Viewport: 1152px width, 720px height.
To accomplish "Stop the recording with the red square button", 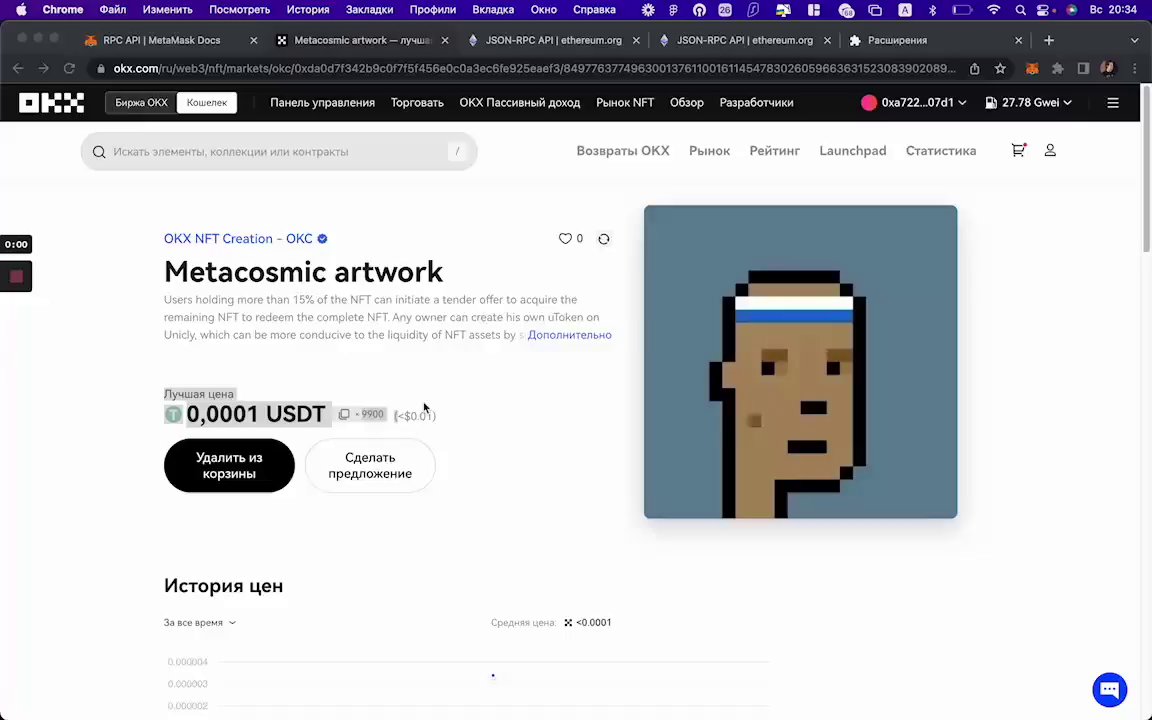I will (x=16, y=277).
